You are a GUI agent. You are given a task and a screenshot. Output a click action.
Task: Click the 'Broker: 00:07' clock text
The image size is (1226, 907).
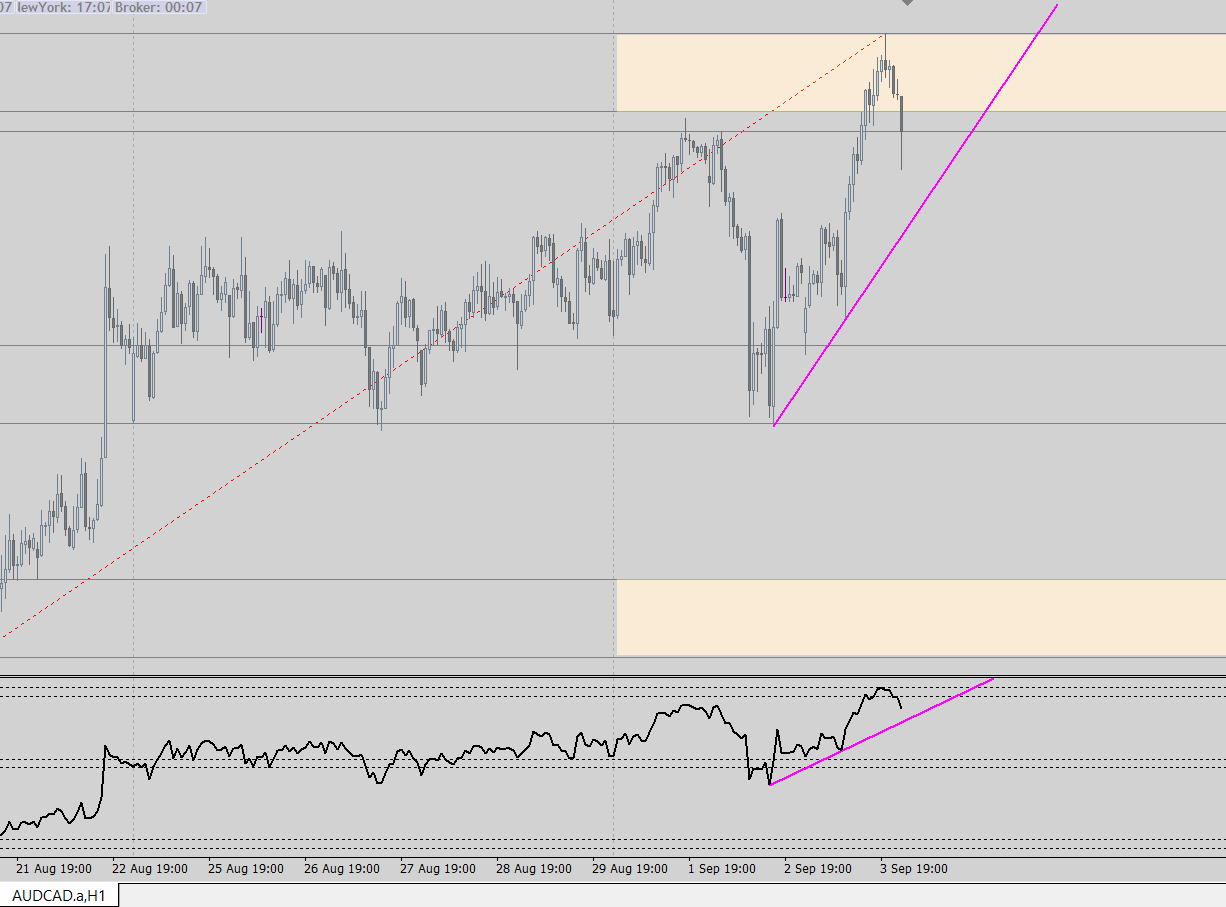pyautogui.click(x=159, y=7)
